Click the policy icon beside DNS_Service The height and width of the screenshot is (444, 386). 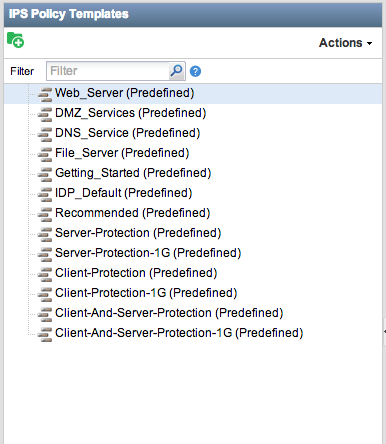(45, 134)
